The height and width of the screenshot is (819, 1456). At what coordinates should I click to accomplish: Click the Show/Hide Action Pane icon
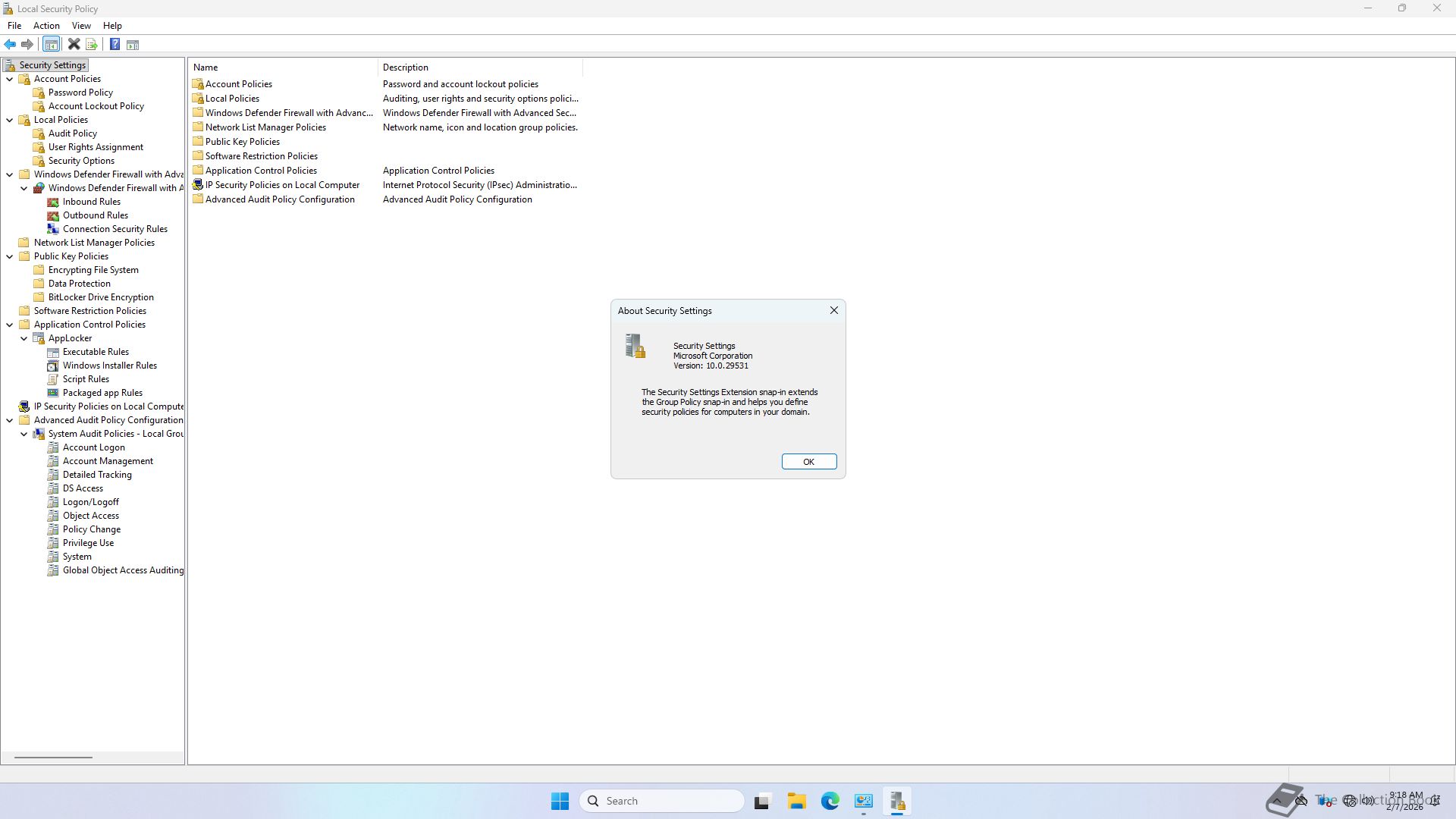(133, 45)
